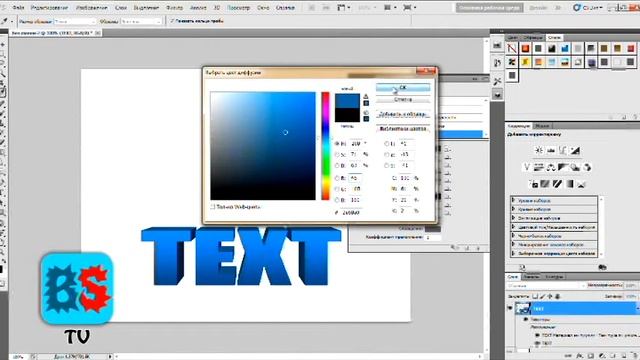Enable the Только Web-цвета checkbox
The width and height of the screenshot is (640, 360).
(x=213, y=207)
